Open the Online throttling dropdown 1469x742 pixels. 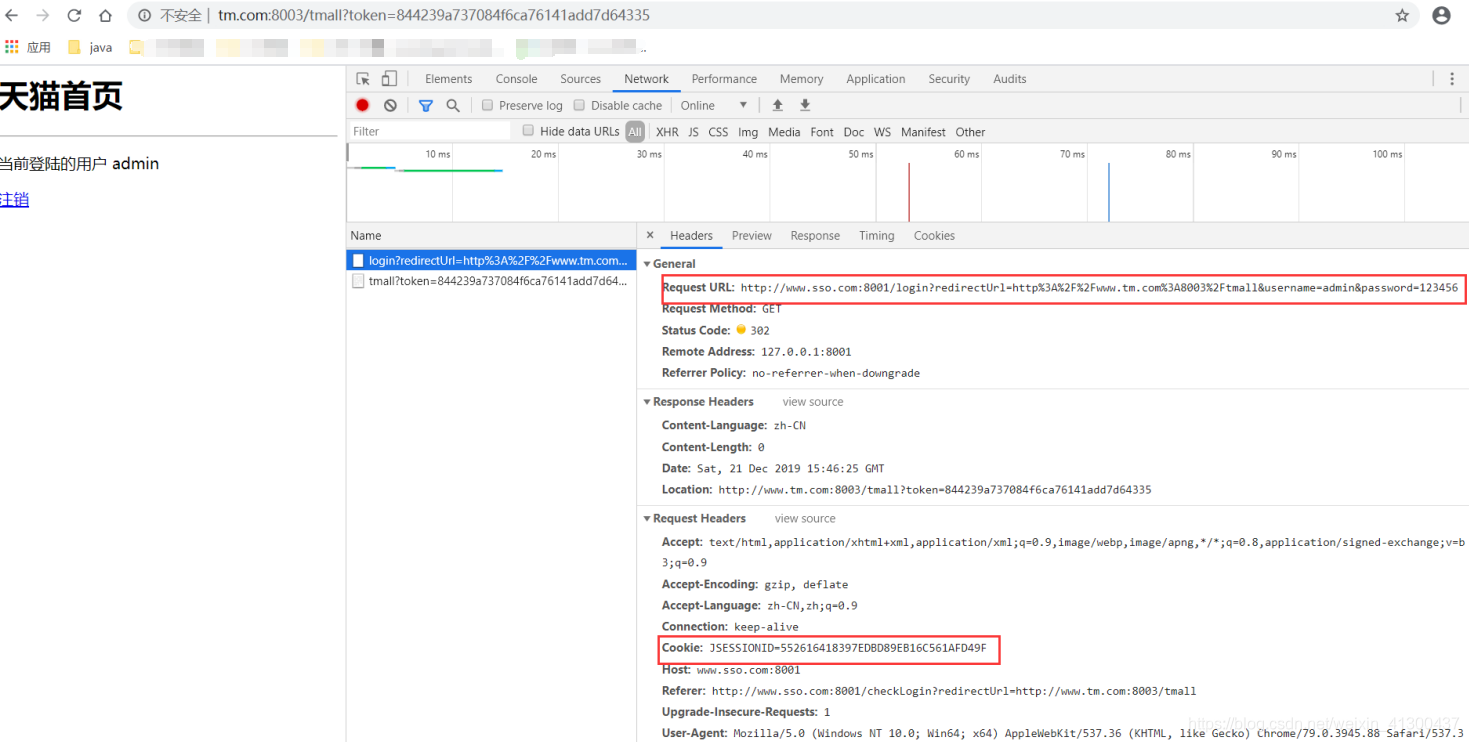(714, 105)
